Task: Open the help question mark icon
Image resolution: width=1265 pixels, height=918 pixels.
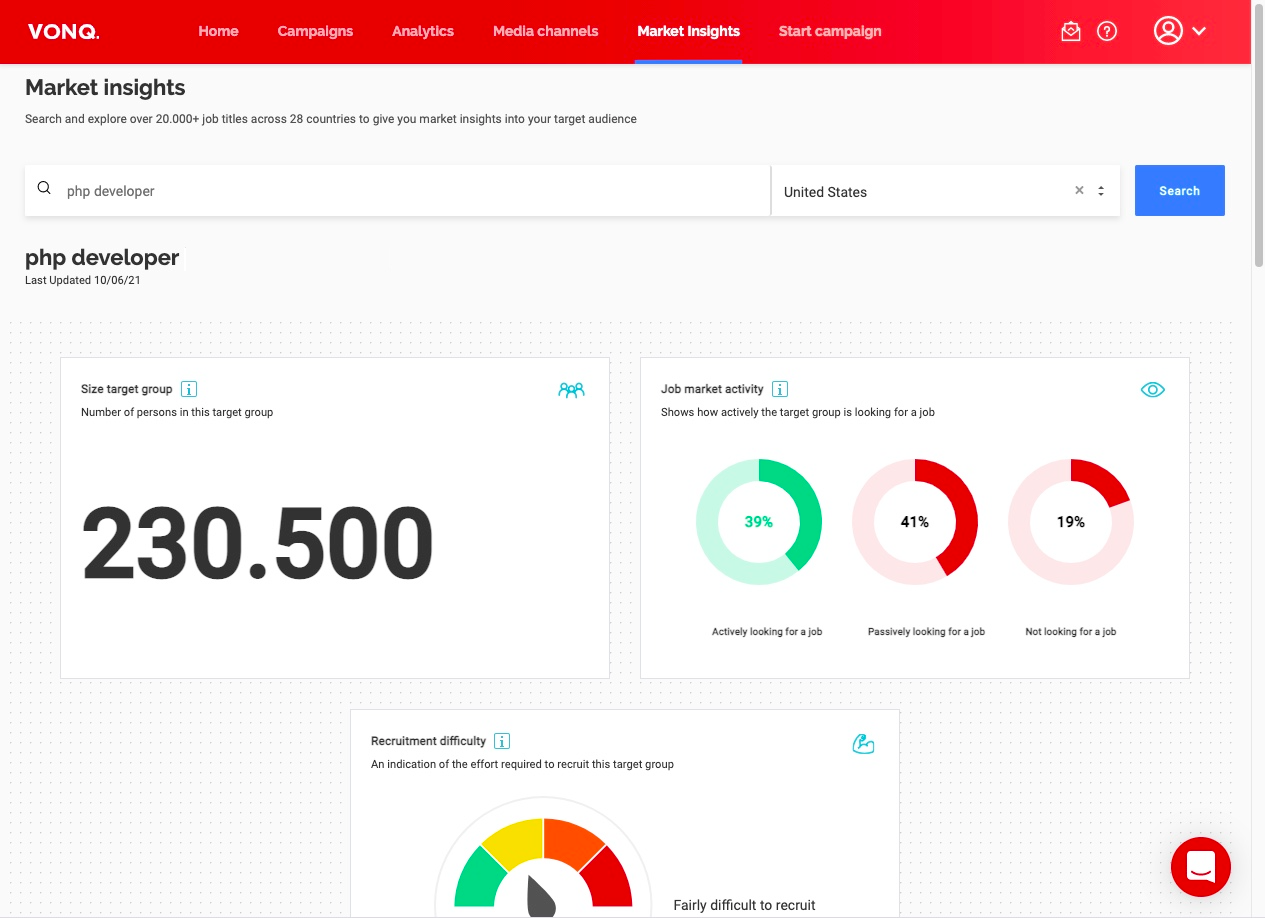Action: 1107,31
